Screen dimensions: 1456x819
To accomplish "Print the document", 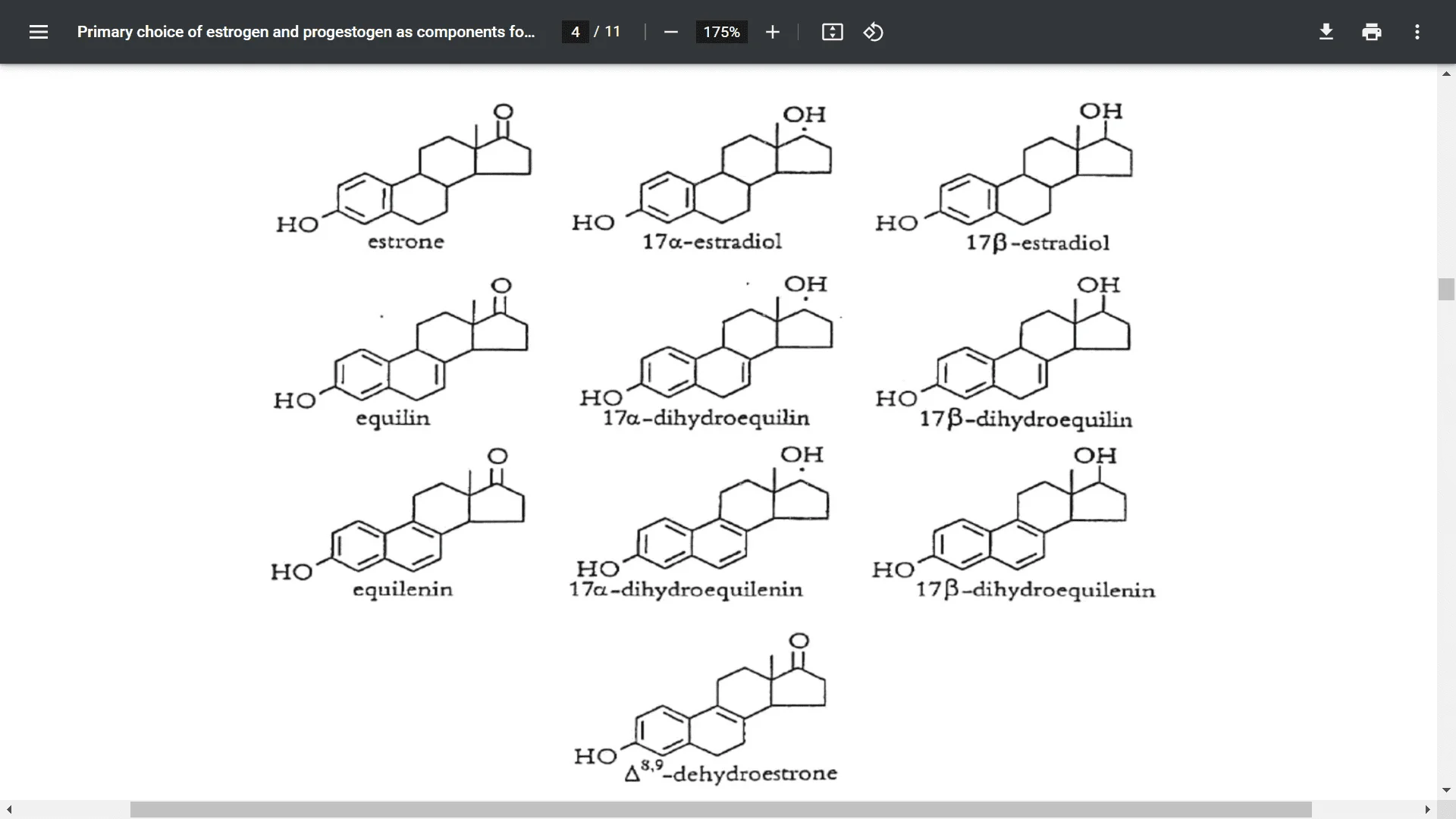I will [1371, 32].
